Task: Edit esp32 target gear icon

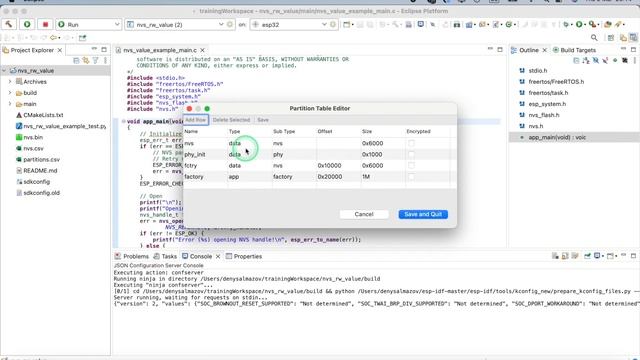Action: click(333, 24)
